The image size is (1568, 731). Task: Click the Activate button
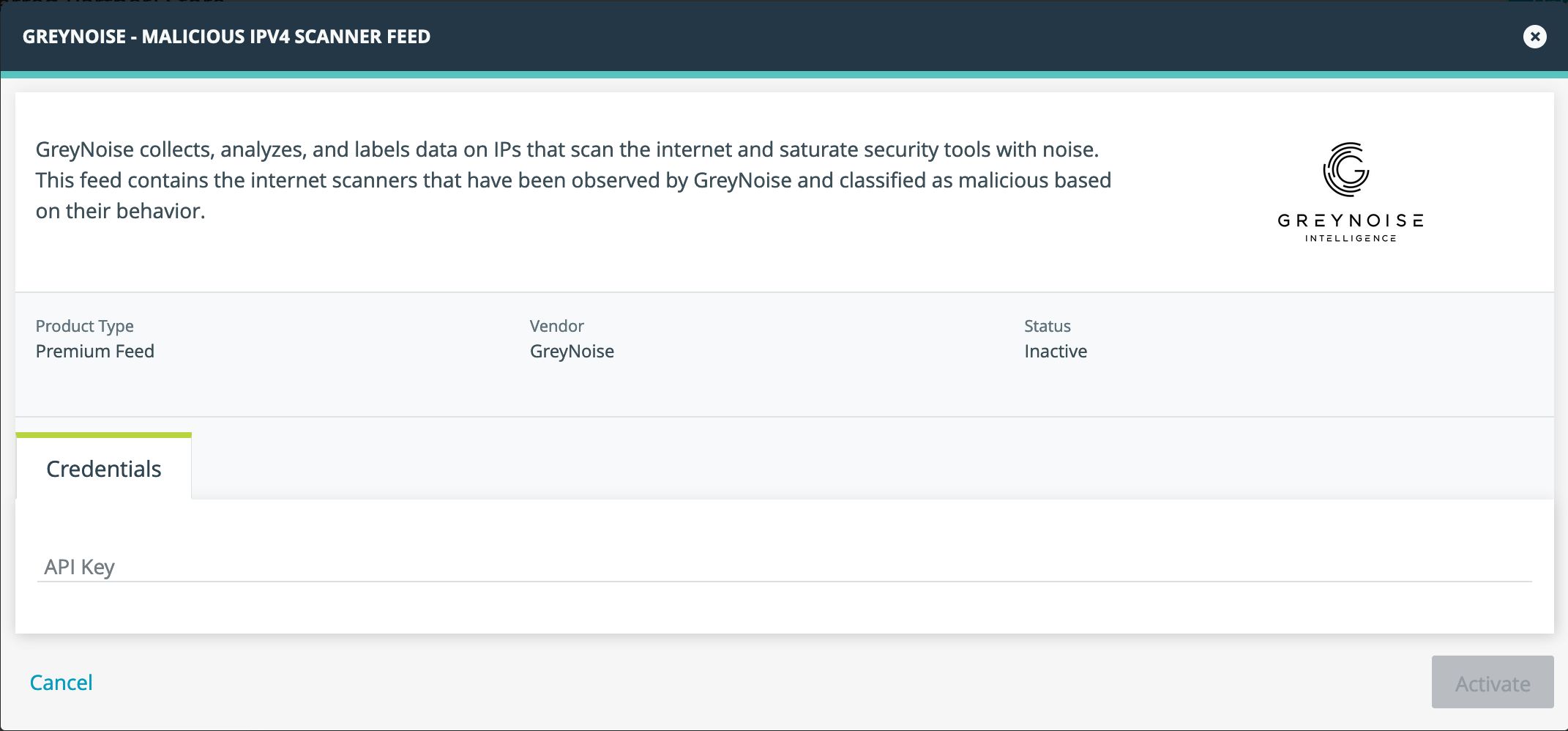[1493, 683]
